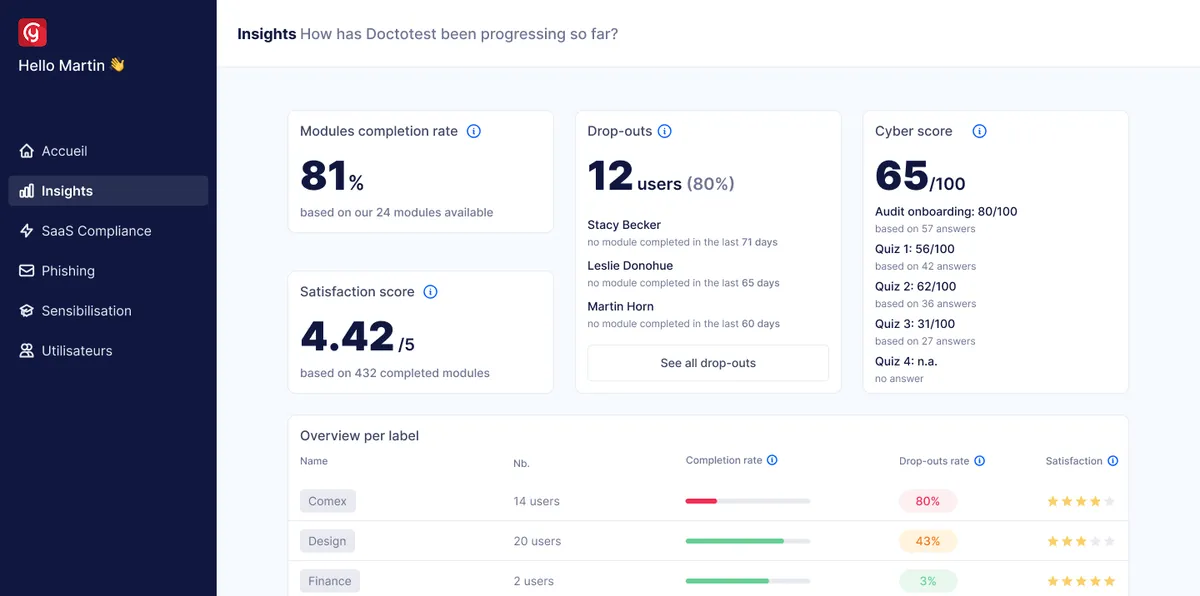
Task: Click the red app logo icon
Action: [33, 33]
